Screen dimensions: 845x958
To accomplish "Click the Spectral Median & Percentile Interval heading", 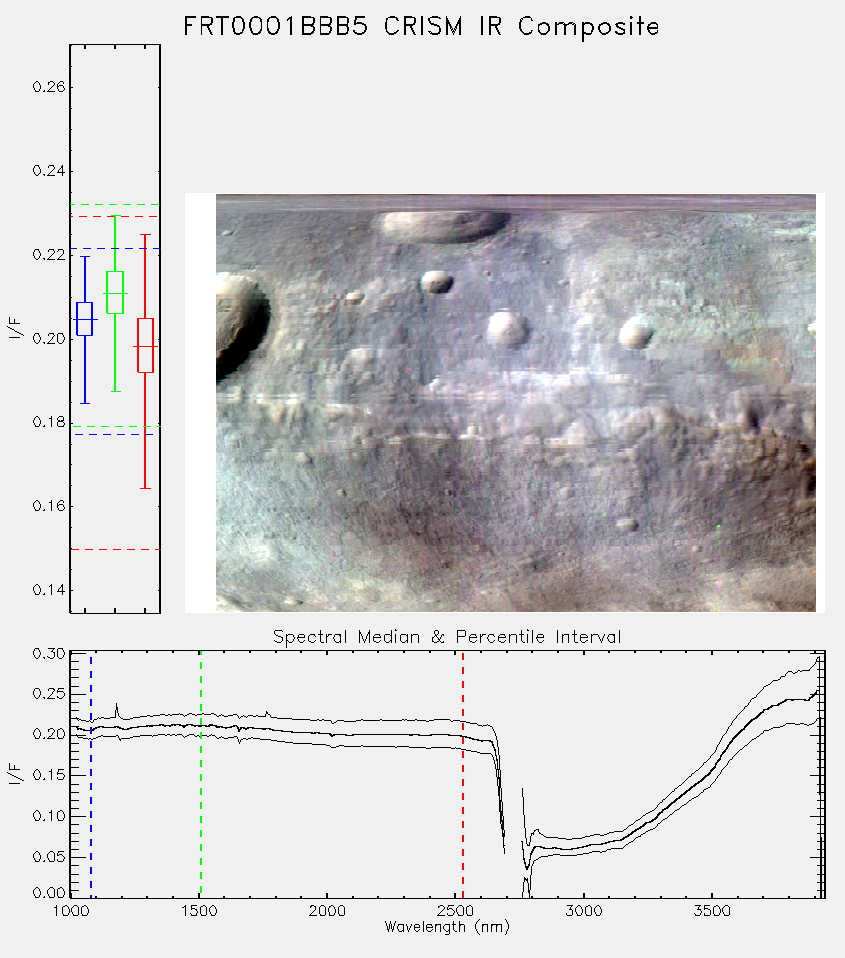I will 447,637.
